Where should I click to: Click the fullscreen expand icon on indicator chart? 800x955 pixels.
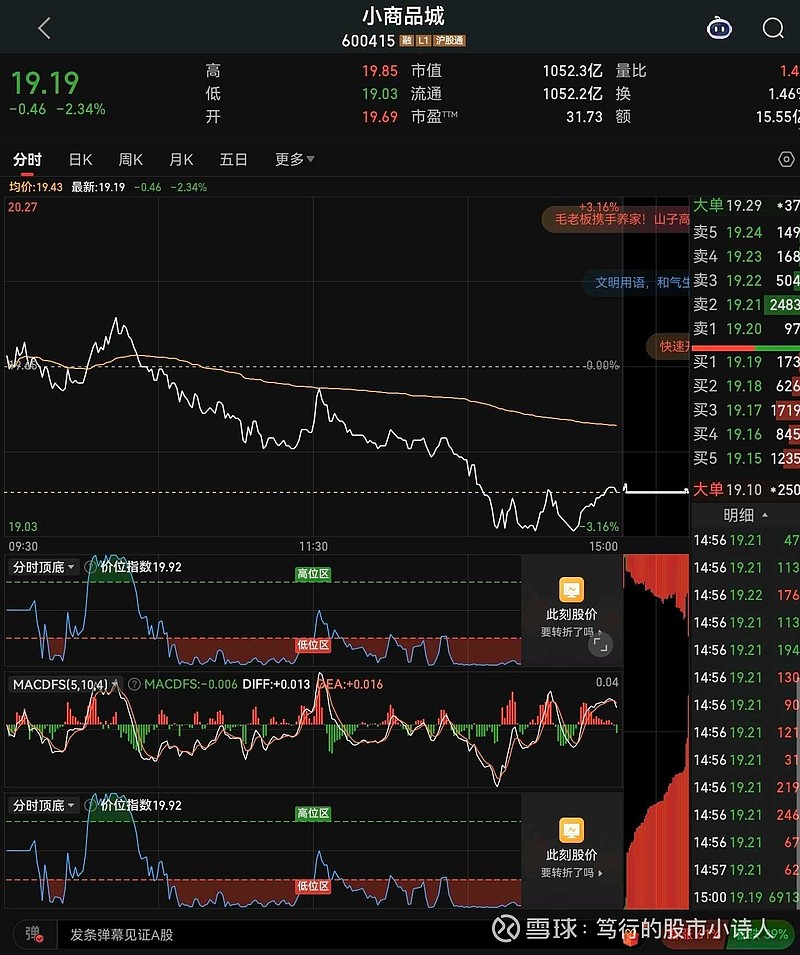600,646
